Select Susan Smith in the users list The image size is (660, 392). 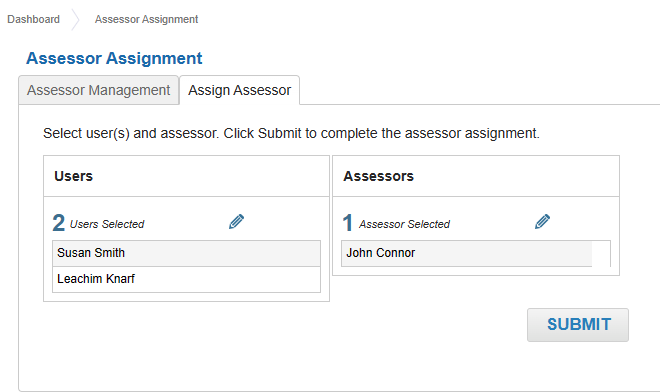click(186, 253)
